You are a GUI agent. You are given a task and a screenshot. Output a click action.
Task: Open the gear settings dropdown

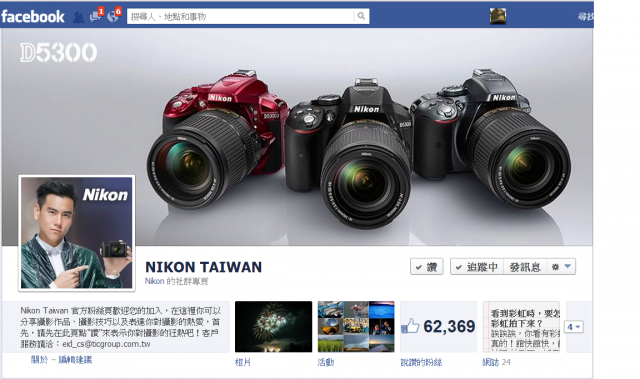561,267
